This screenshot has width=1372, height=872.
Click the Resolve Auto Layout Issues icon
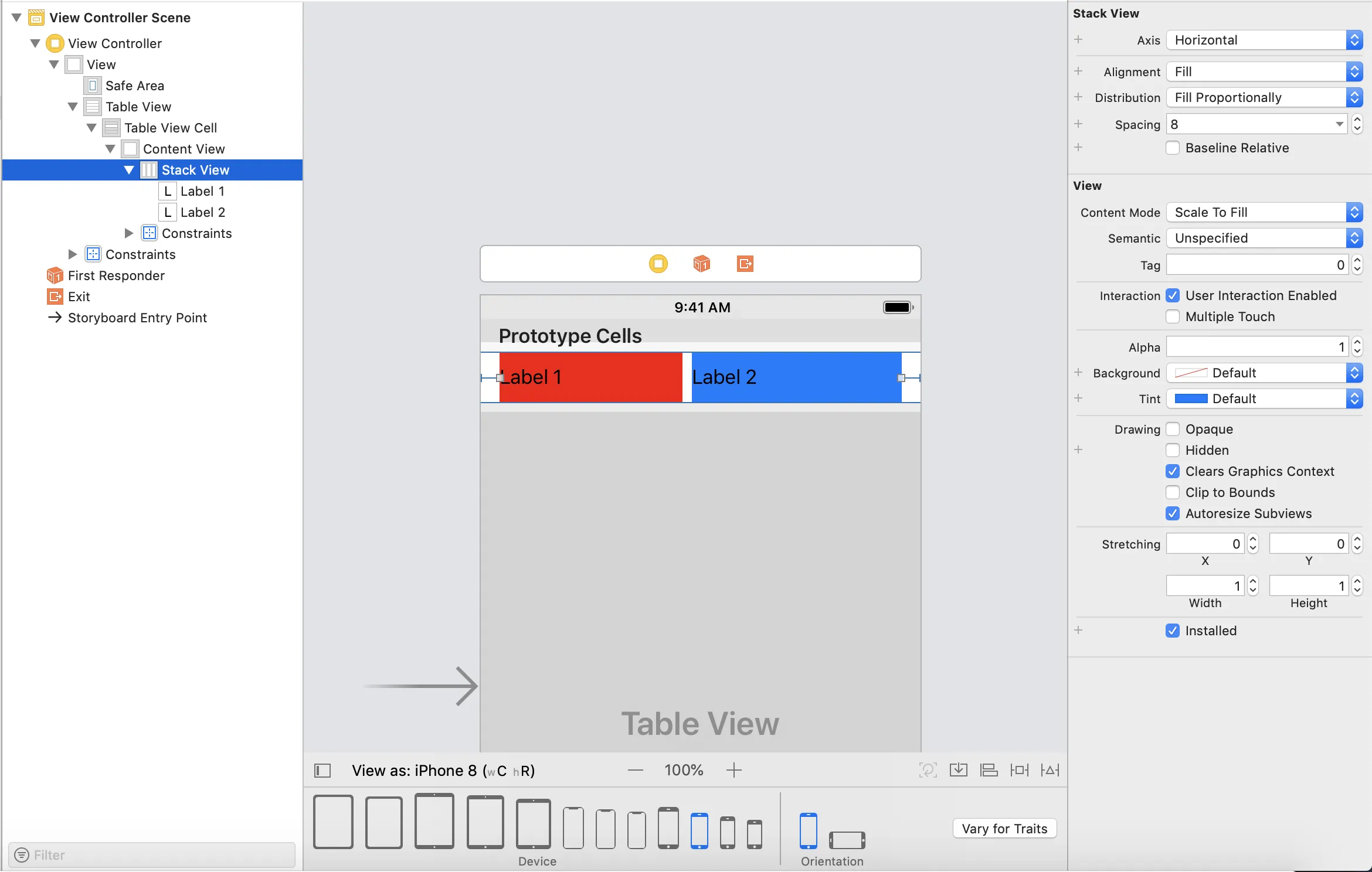pyautogui.click(x=1050, y=770)
